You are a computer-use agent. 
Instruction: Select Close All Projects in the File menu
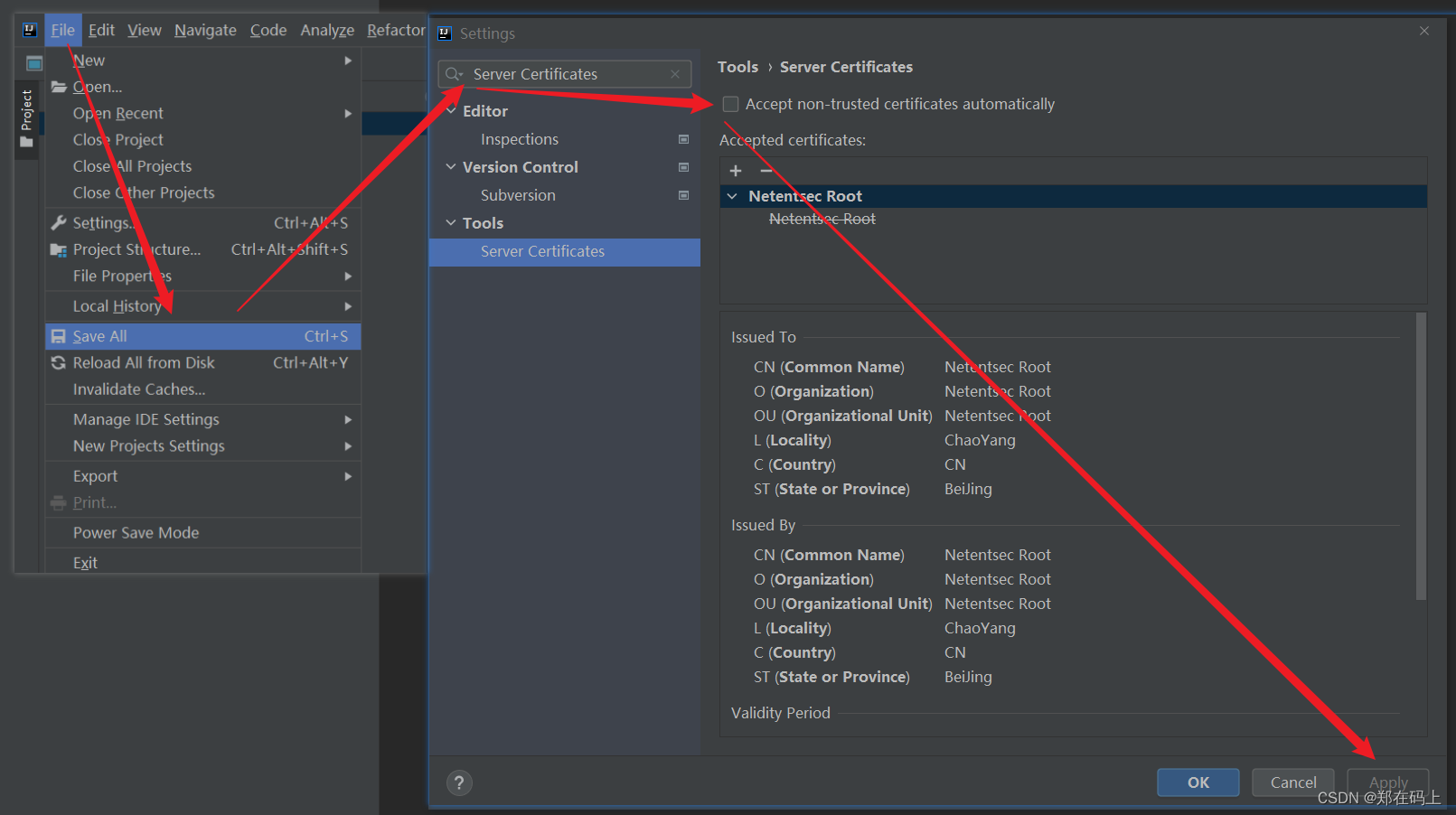click(132, 165)
